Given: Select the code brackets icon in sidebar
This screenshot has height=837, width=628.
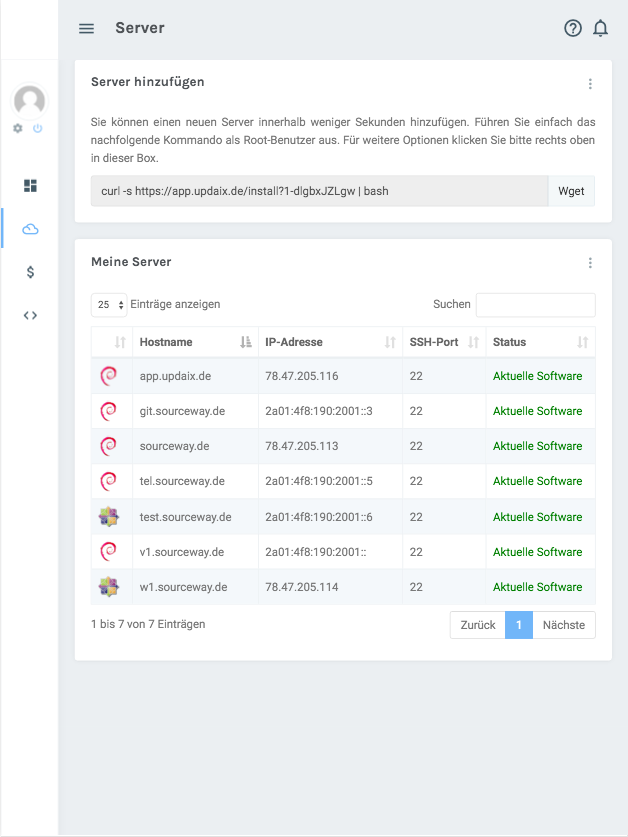Looking at the screenshot, I should (29, 314).
